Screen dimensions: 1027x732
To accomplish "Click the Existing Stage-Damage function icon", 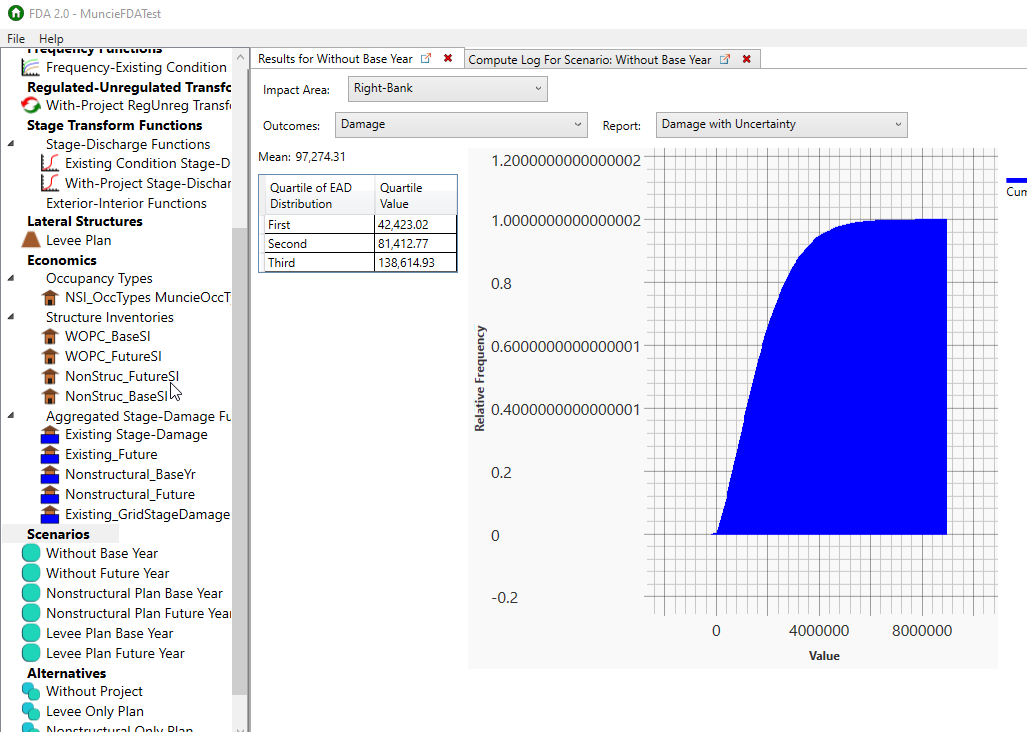I will (49, 434).
